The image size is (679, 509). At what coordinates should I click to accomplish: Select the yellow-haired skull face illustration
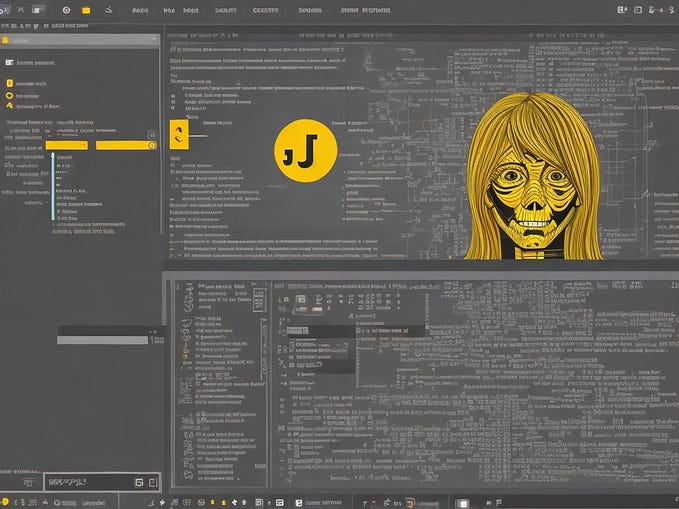(534, 177)
